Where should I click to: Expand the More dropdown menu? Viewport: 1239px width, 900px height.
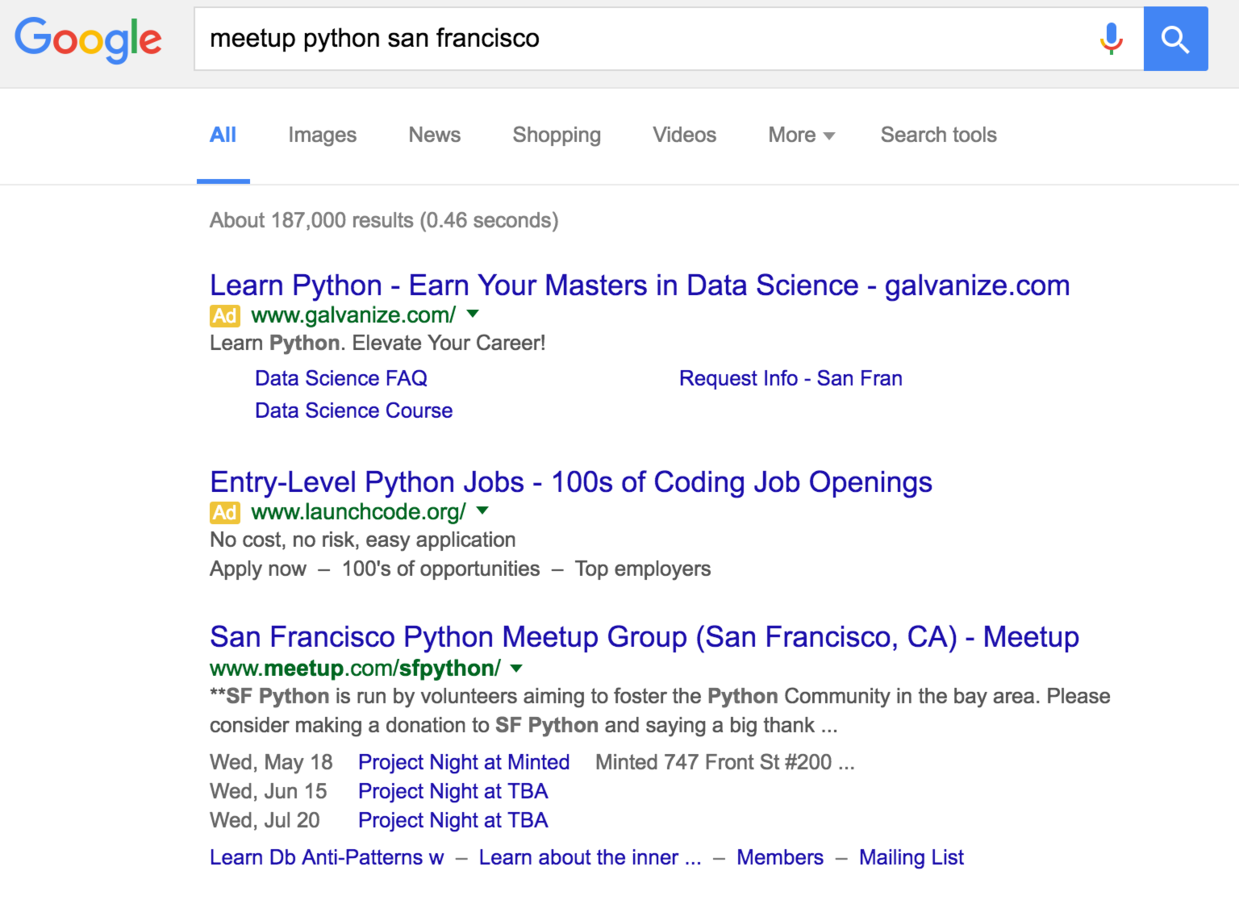tap(801, 135)
